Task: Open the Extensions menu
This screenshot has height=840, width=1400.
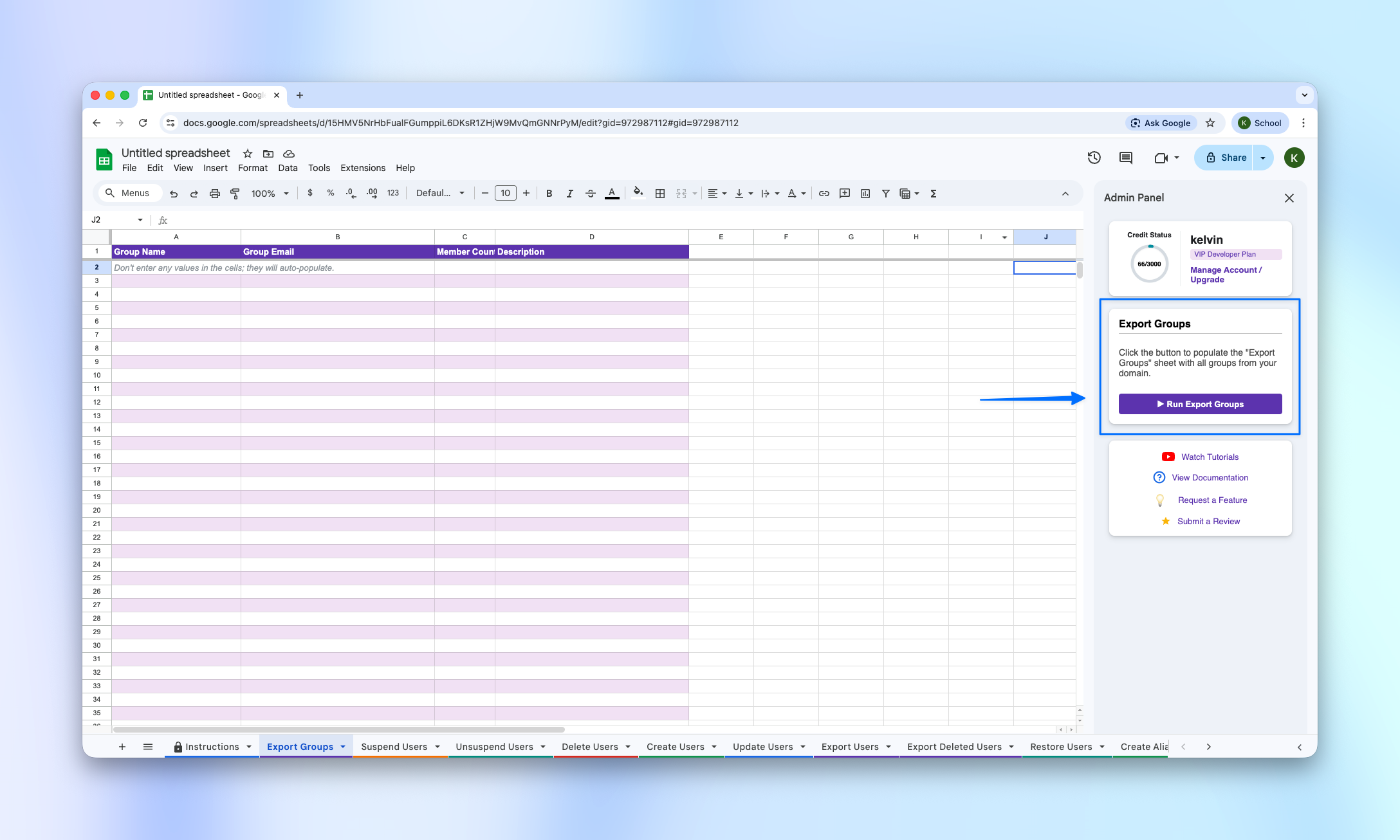Action: 362,168
